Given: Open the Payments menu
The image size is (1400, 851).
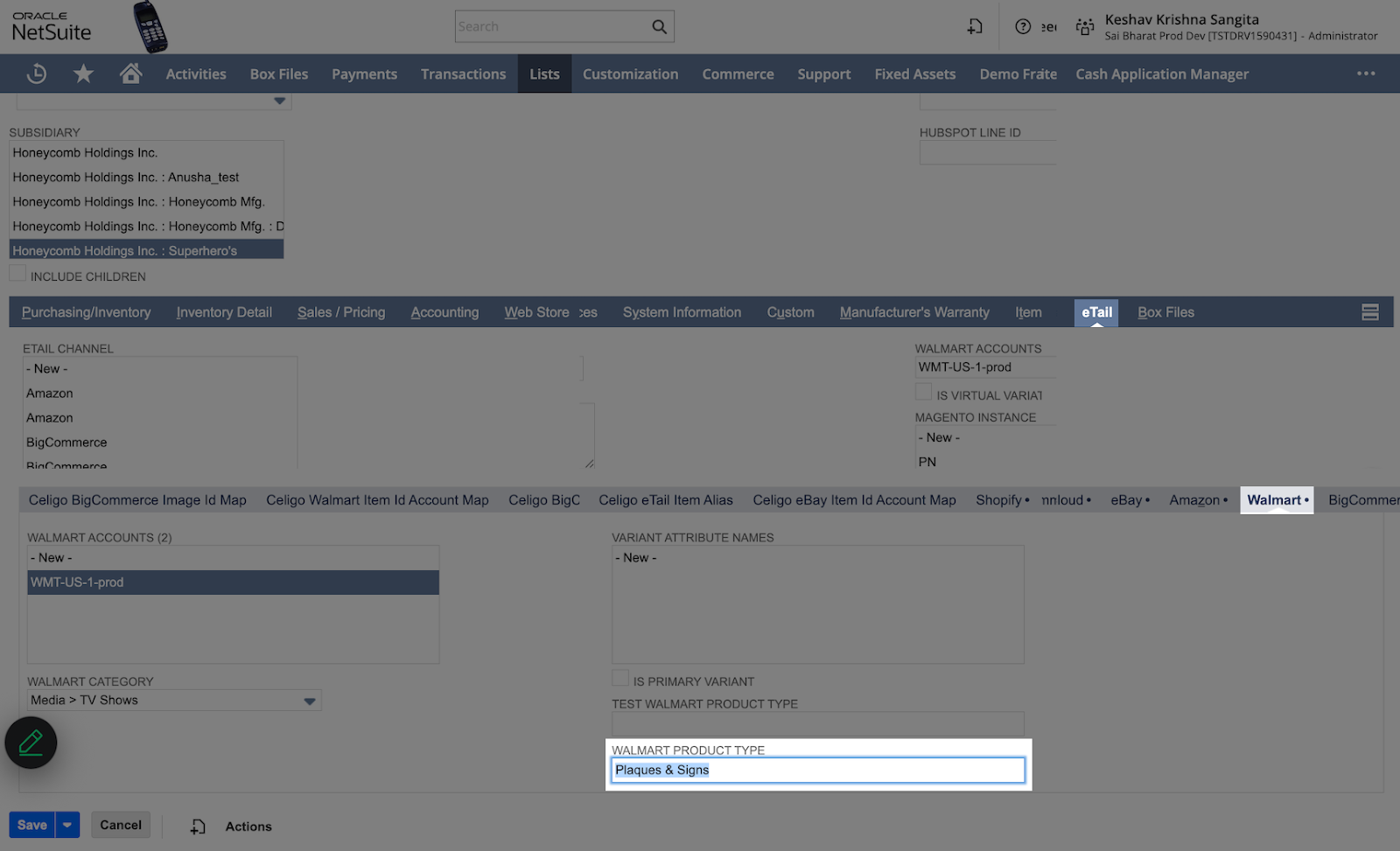Looking at the screenshot, I should click(x=364, y=74).
